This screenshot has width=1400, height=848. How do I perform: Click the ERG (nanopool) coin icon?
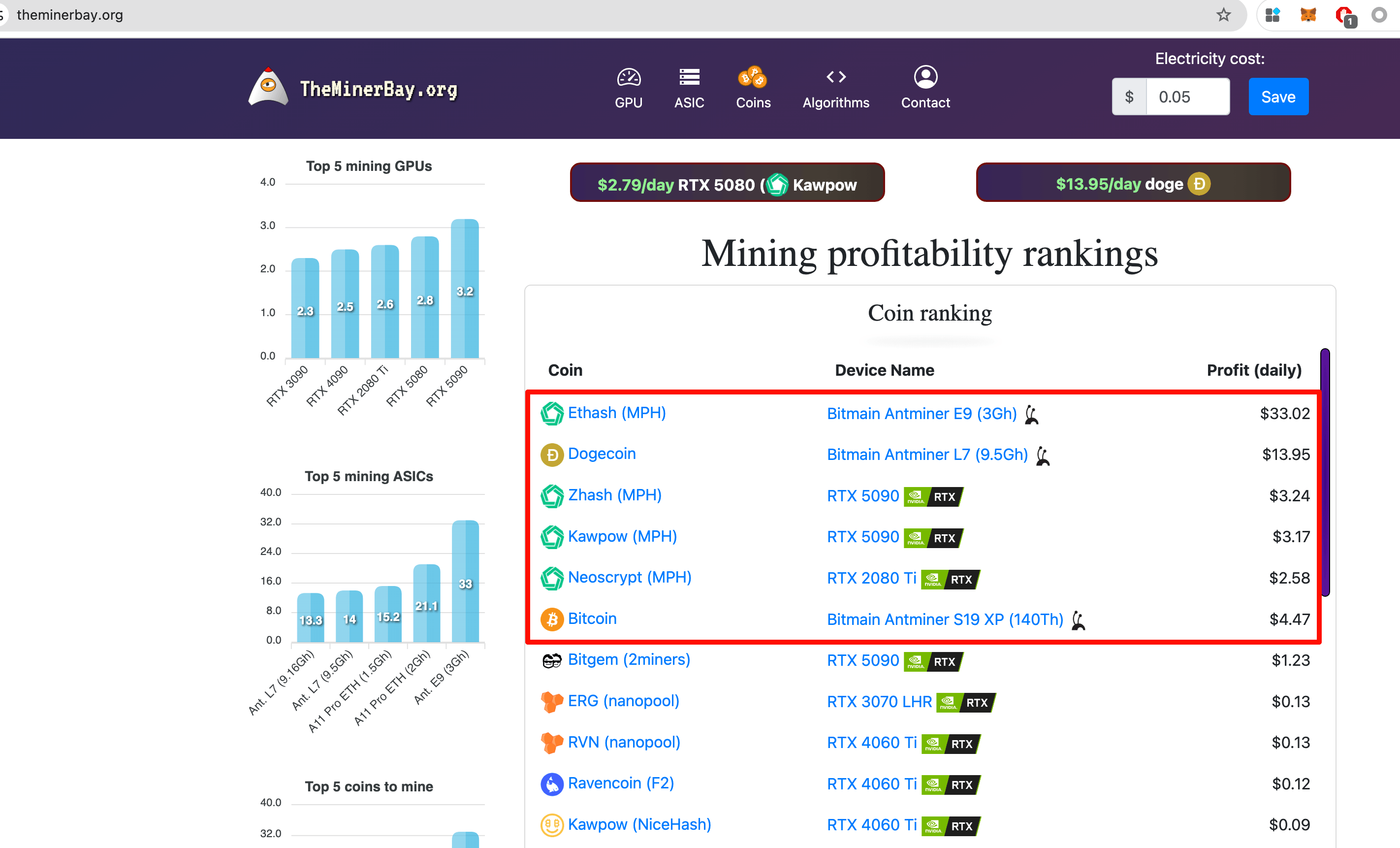pyautogui.click(x=552, y=701)
